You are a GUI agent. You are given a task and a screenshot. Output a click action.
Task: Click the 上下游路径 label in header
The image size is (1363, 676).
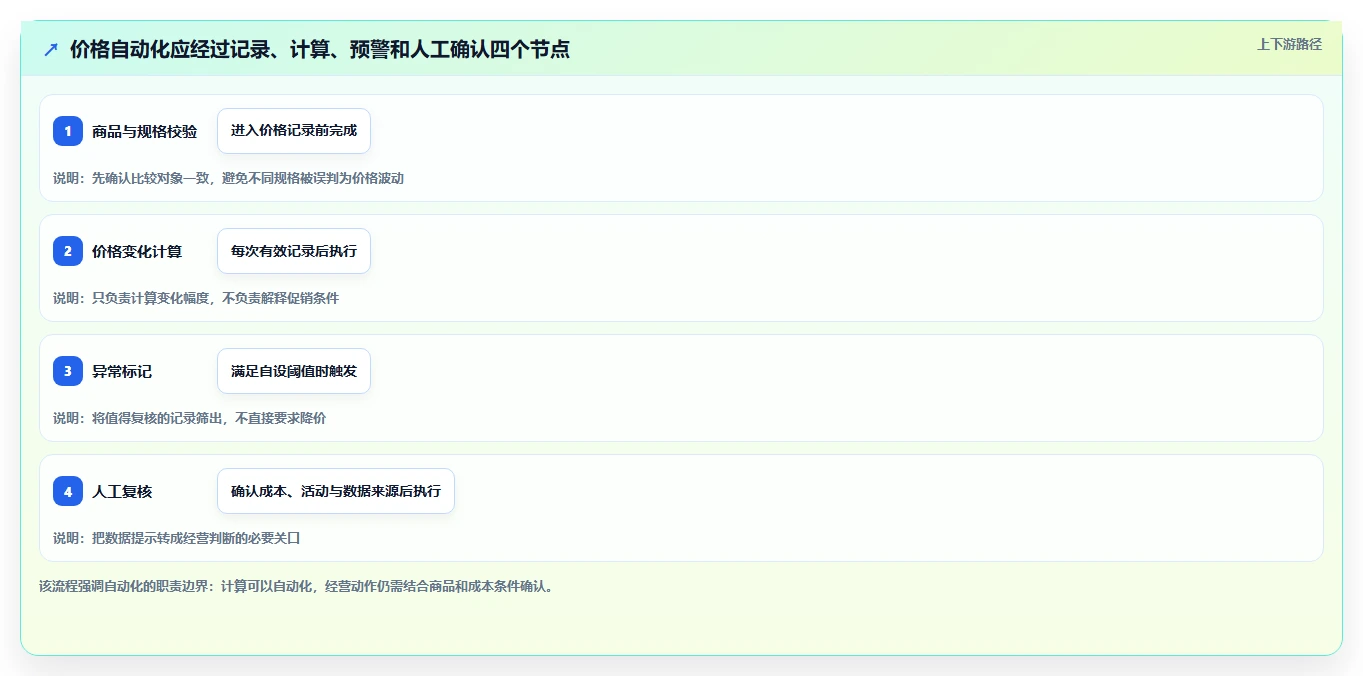[1289, 44]
